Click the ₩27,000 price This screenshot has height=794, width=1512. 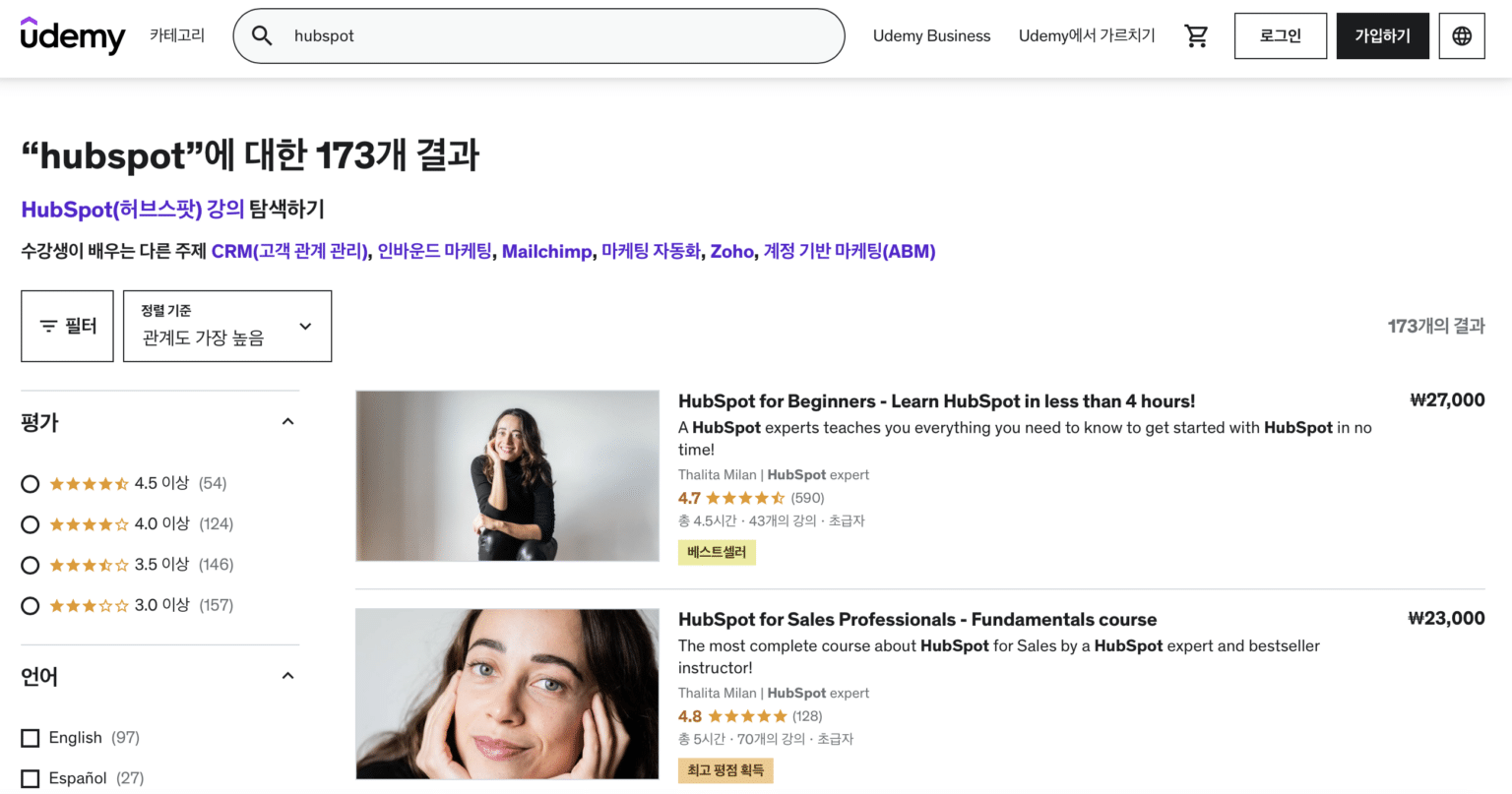[1447, 399]
